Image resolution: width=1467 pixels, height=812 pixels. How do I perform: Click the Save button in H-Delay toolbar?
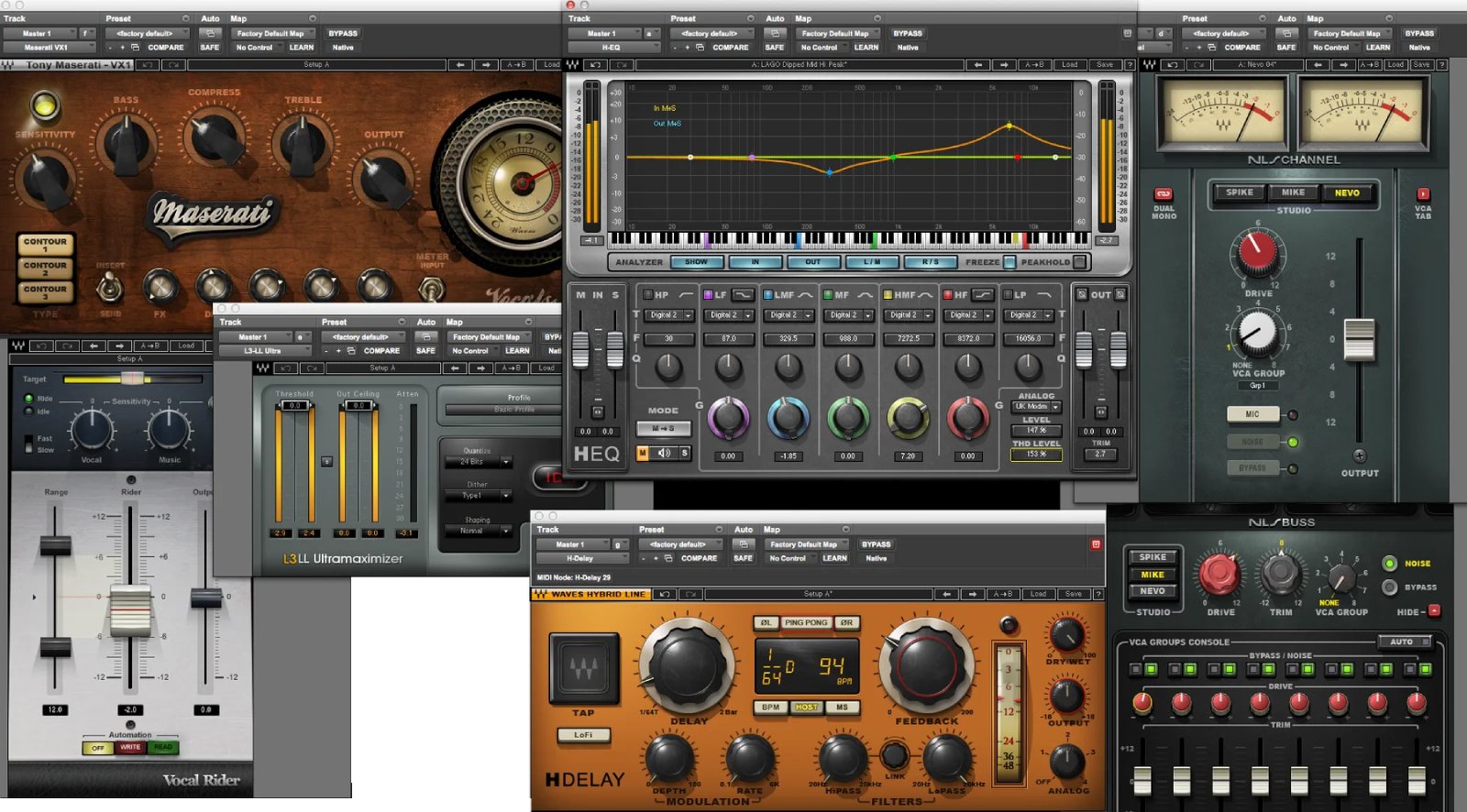pyautogui.click(x=1073, y=594)
